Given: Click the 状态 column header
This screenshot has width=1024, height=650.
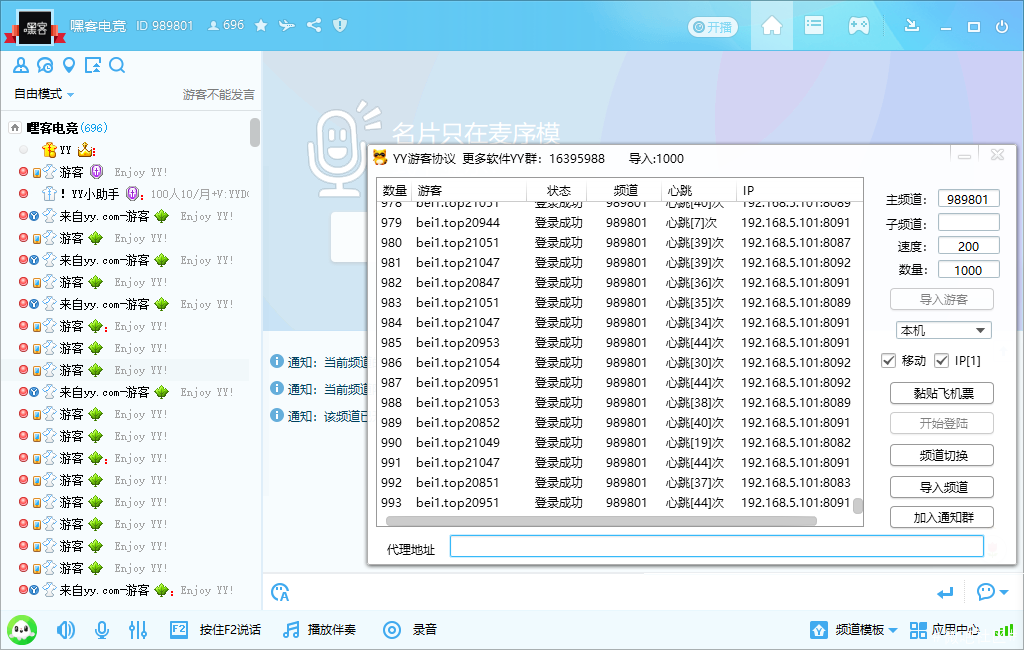Looking at the screenshot, I should pos(558,191).
